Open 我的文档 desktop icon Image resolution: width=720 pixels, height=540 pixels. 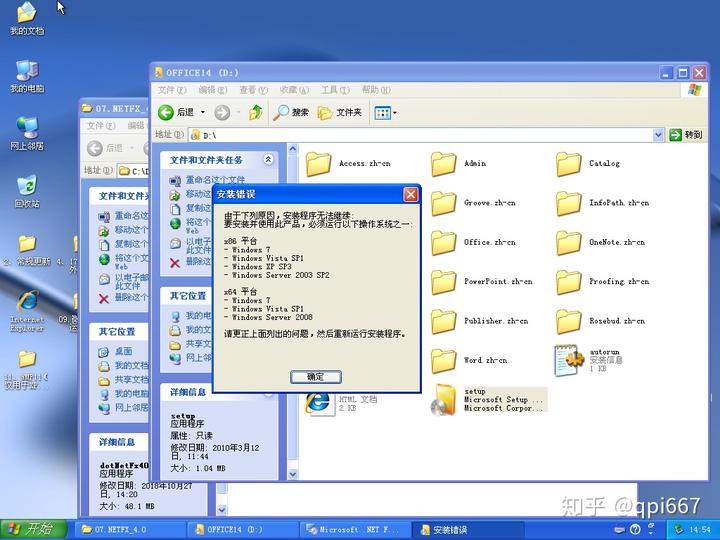click(27, 19)
